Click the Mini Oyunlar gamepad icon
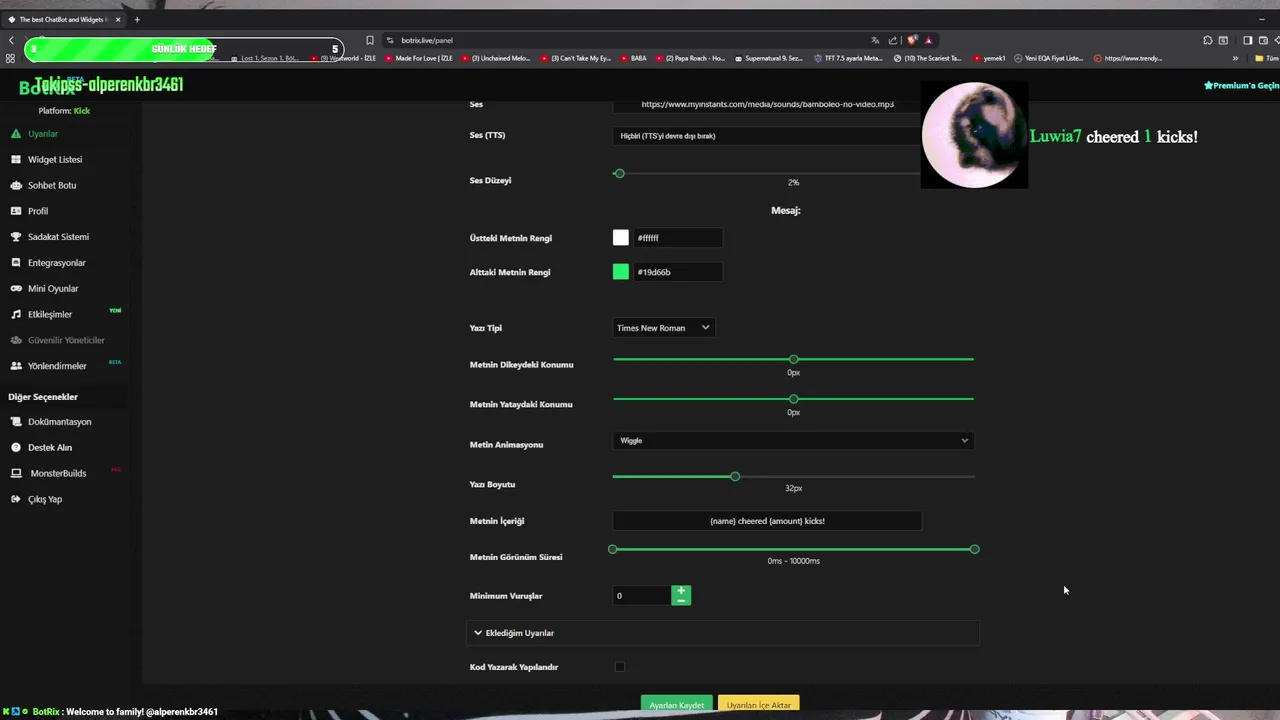The height and width of the screenshot is (720, 1280). coord(16,289)
